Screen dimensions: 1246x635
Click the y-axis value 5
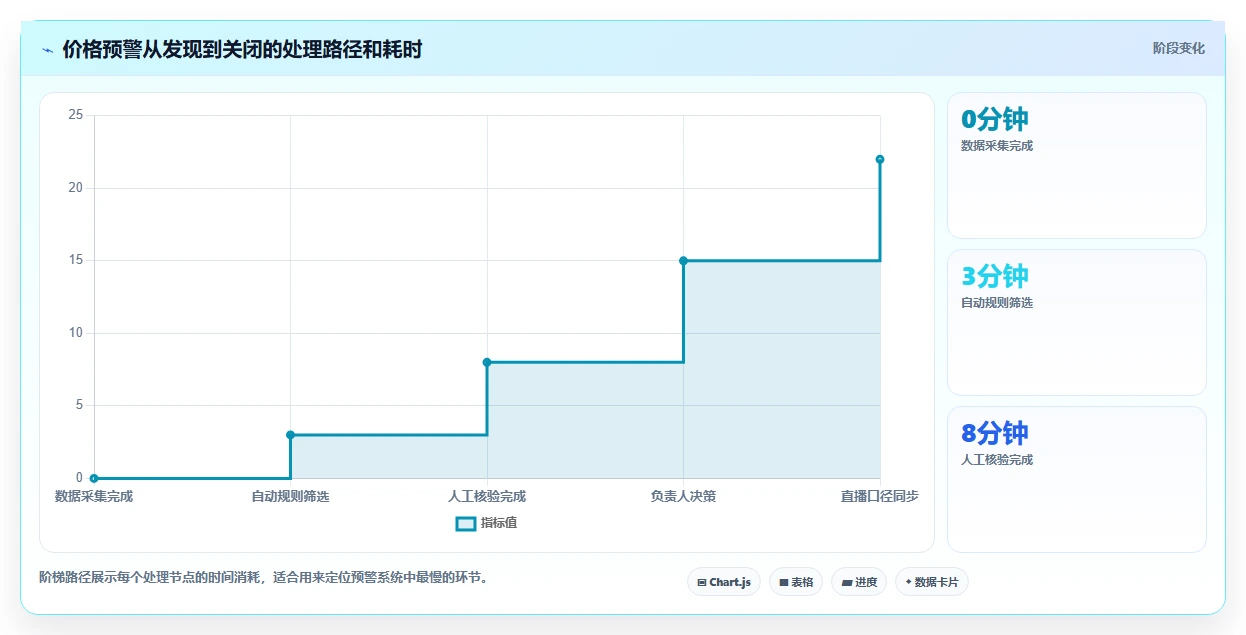[79, 405]
